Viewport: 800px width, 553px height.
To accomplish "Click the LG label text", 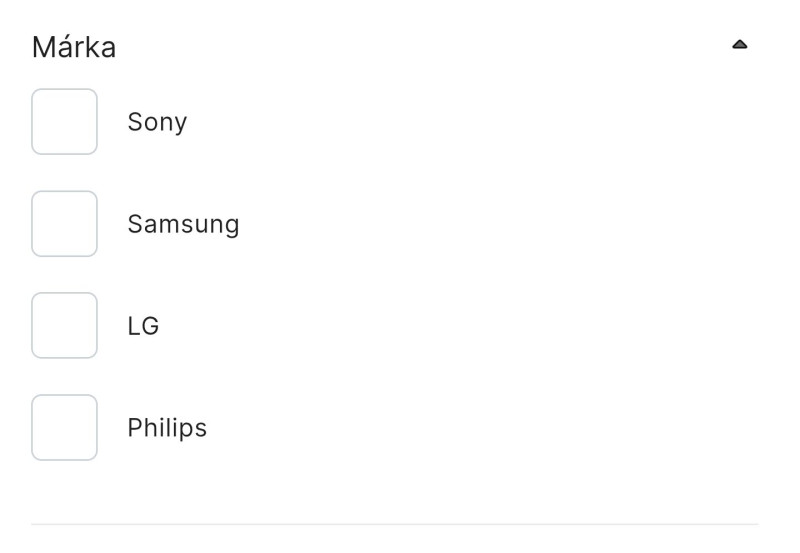I will (x=143, y=326).
